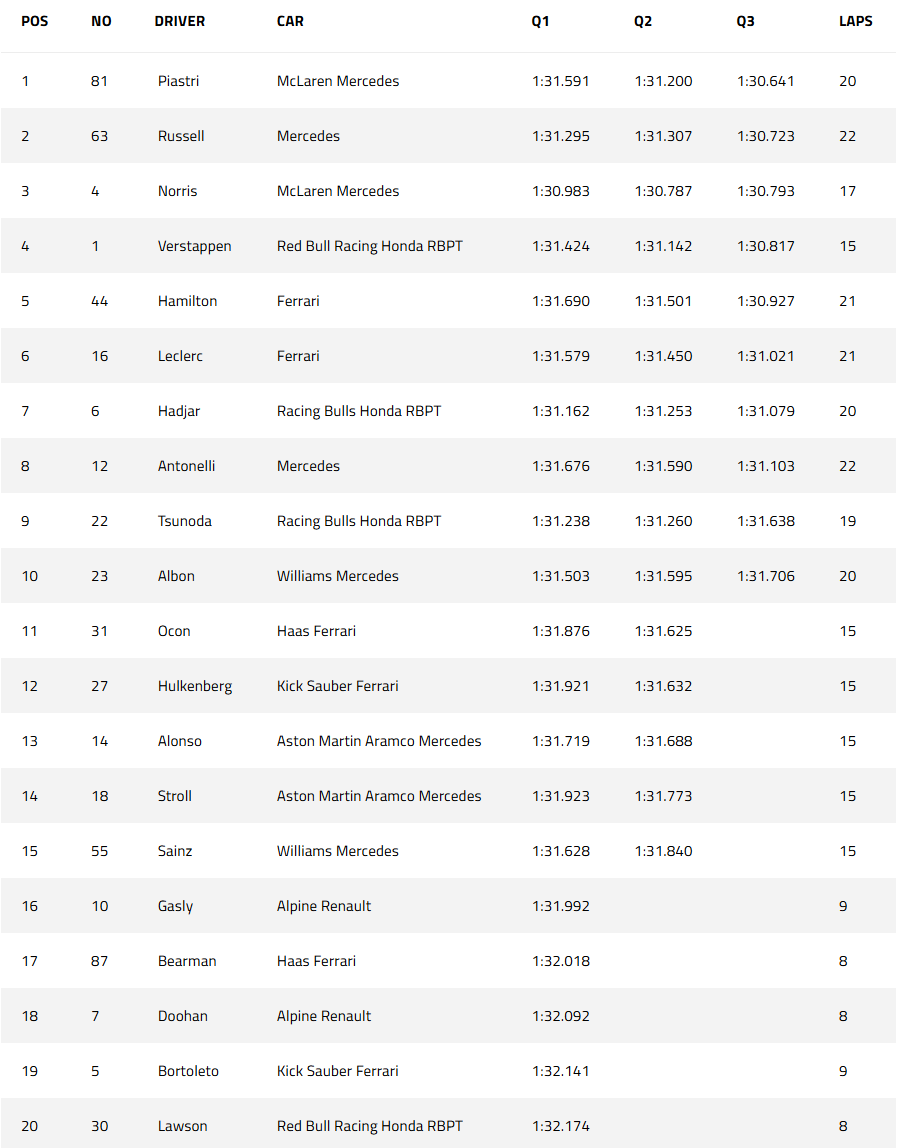Click Lawson in the last row
This screenshot has width=897, height=1148.
182,1126
